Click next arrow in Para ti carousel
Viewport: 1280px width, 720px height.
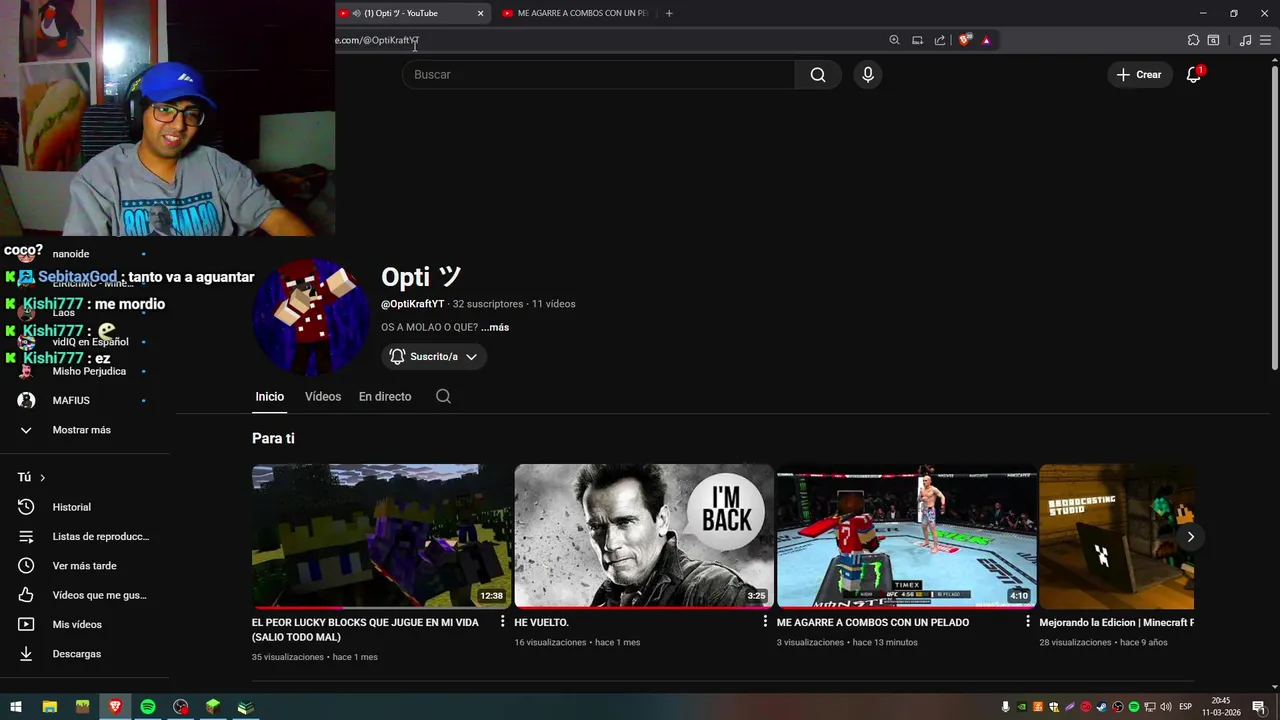(x=1190, y=537)
